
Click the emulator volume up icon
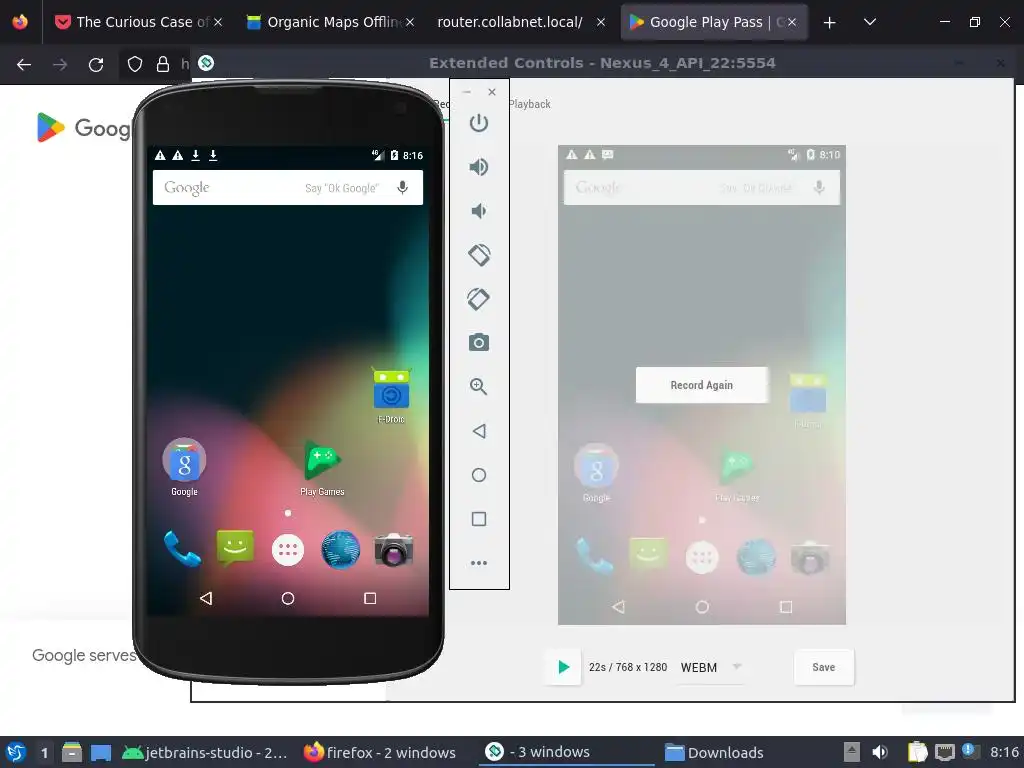coord(479,167)
